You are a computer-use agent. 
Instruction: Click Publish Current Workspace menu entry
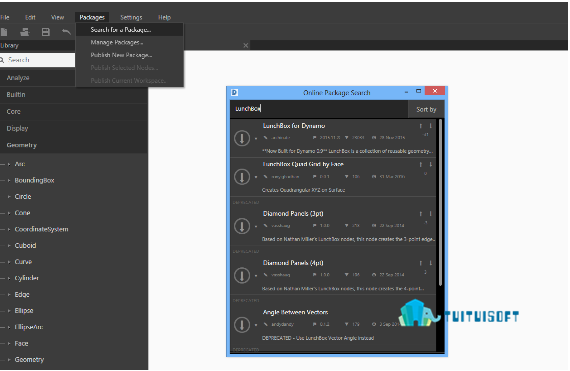tap(130, 81)
